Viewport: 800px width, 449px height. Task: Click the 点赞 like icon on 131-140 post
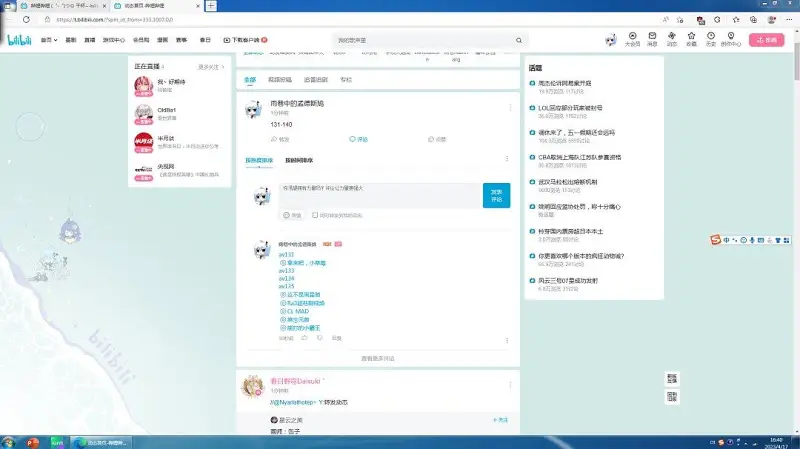click(x=431, y=139)
